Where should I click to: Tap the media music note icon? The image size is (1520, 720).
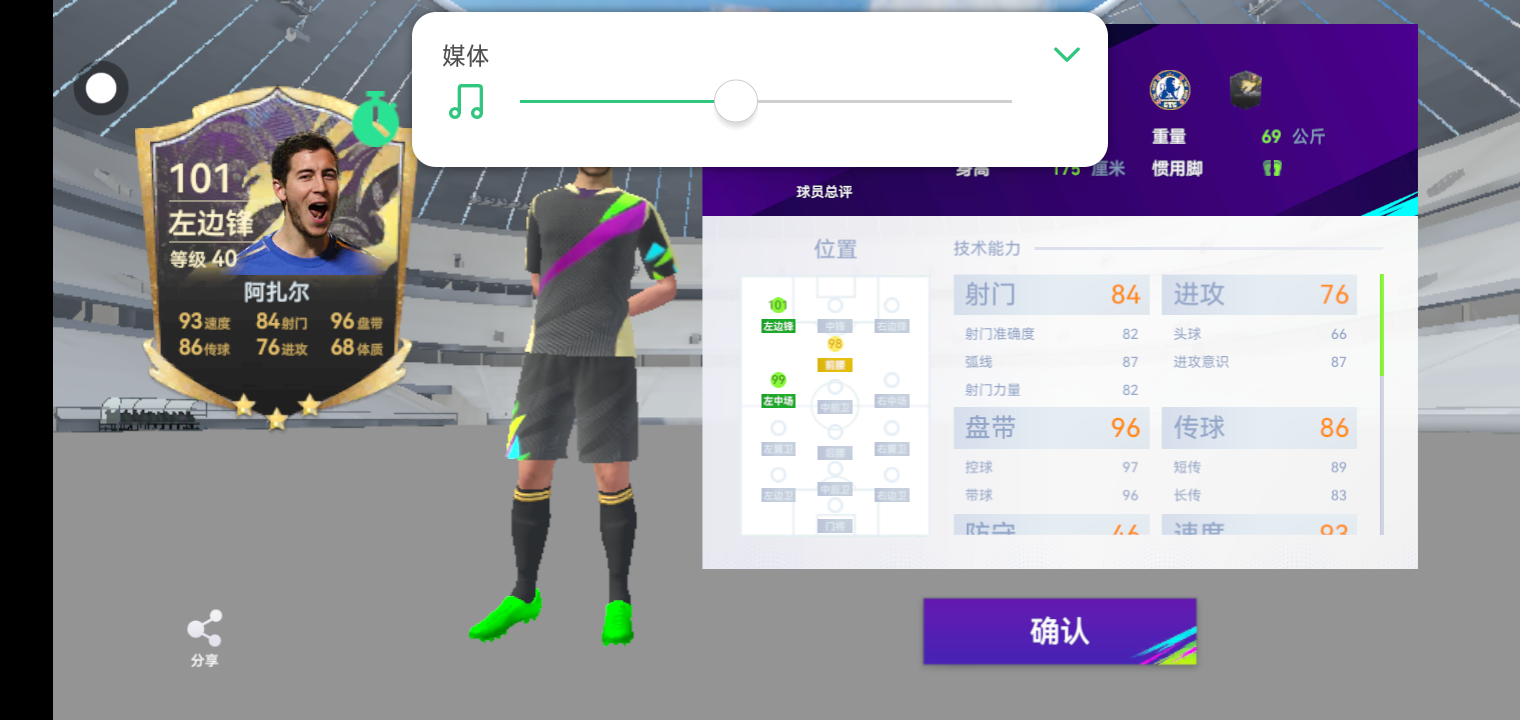click(x=466, y=102)
